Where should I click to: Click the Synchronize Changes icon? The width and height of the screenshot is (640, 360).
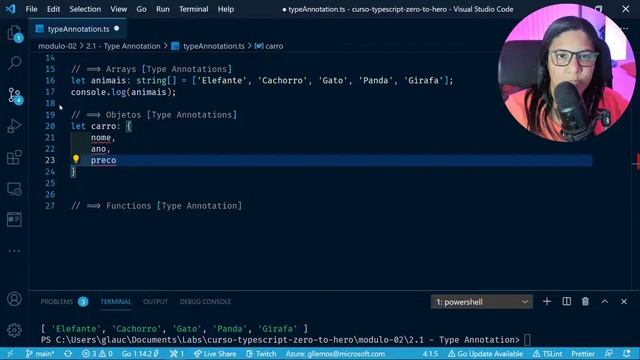point(68,354)
